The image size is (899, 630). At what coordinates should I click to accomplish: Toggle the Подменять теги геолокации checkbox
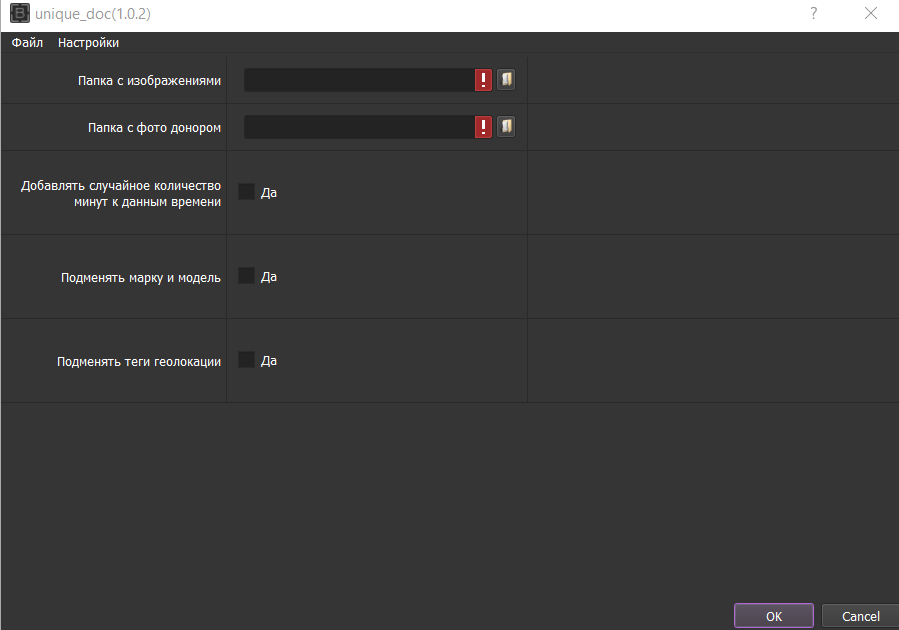click(247, 360)
